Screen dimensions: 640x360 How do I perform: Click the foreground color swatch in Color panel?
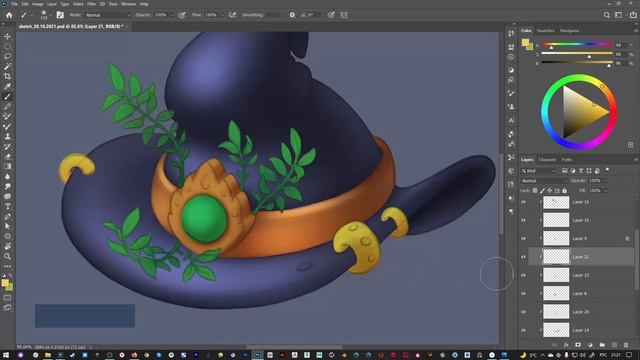click(x=525, y=42)
